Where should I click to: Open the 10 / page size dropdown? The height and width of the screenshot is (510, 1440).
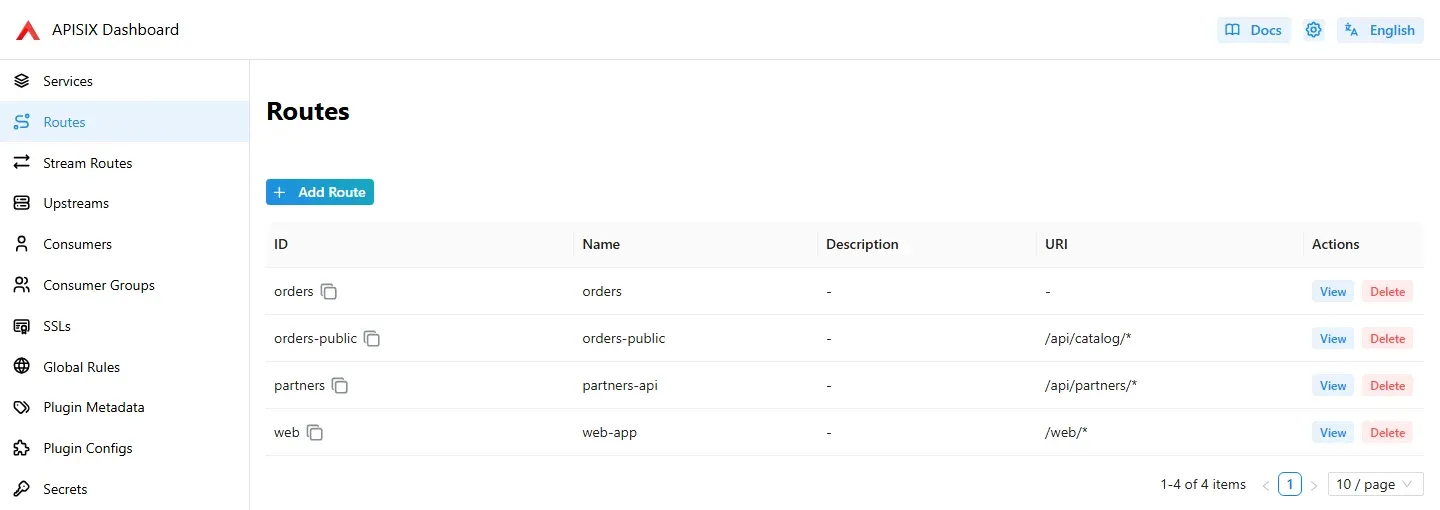point(1376,484)
